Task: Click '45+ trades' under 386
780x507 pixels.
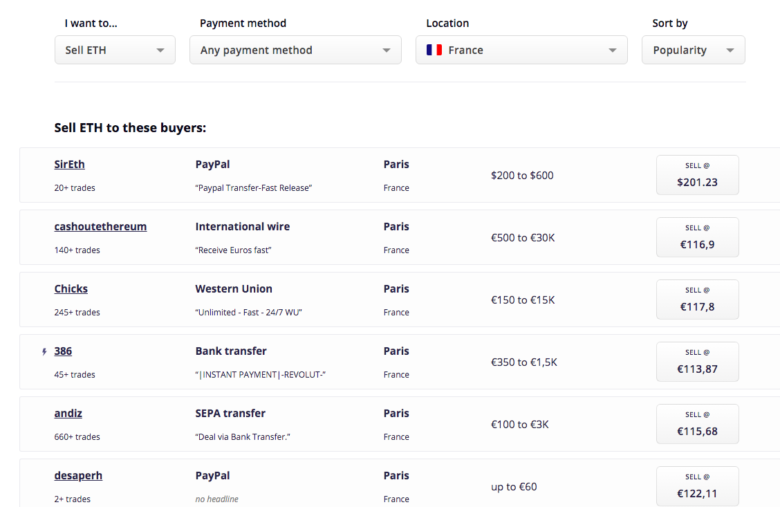Action: tap(75, 374)
